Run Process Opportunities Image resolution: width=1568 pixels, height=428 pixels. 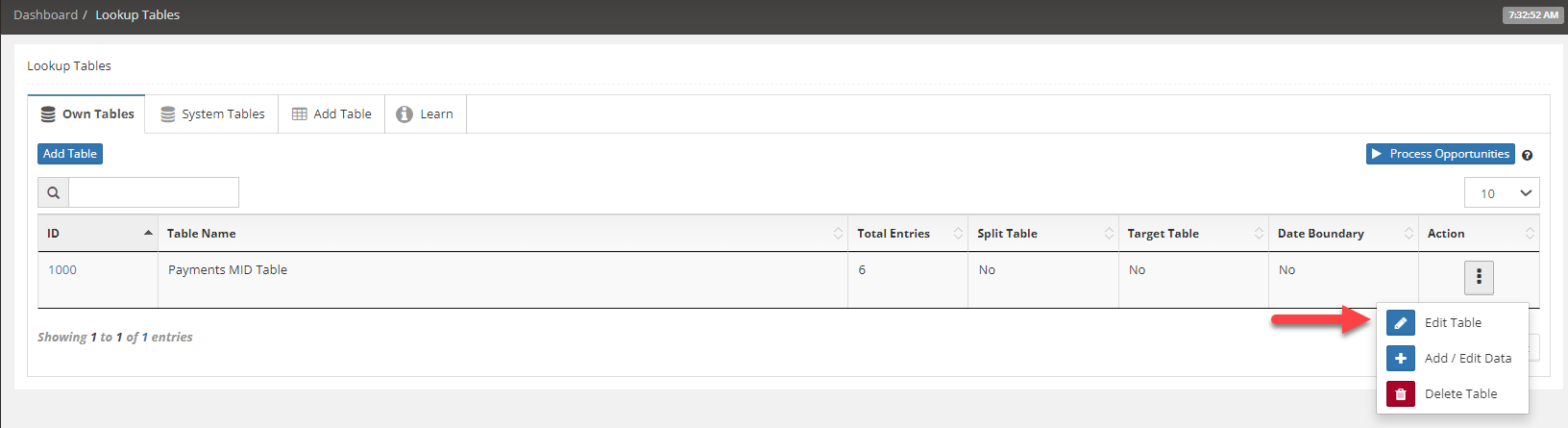click(x=1440, y=154)
